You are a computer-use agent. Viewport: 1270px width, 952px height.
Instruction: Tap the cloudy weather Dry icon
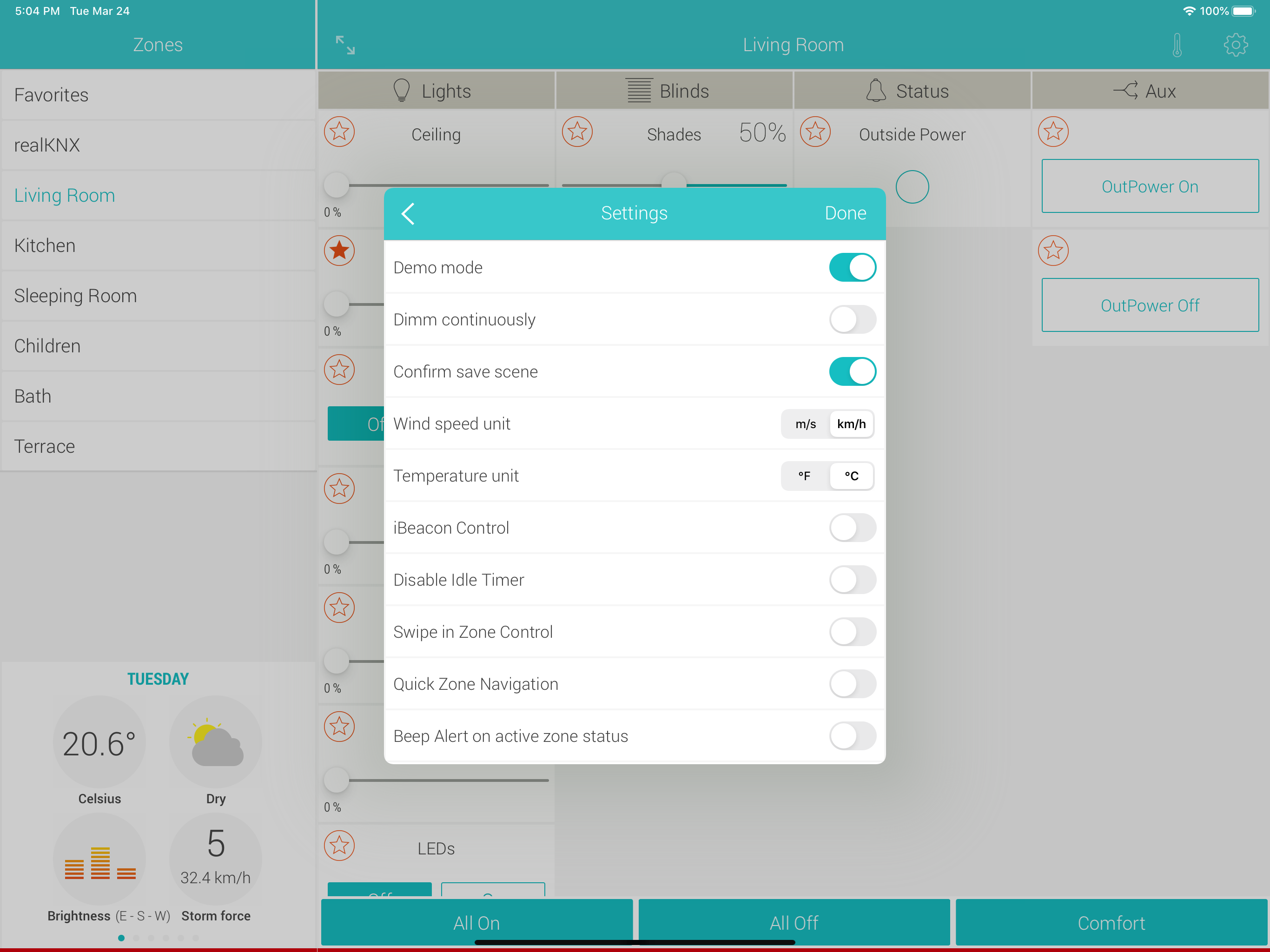coord(216,742)
